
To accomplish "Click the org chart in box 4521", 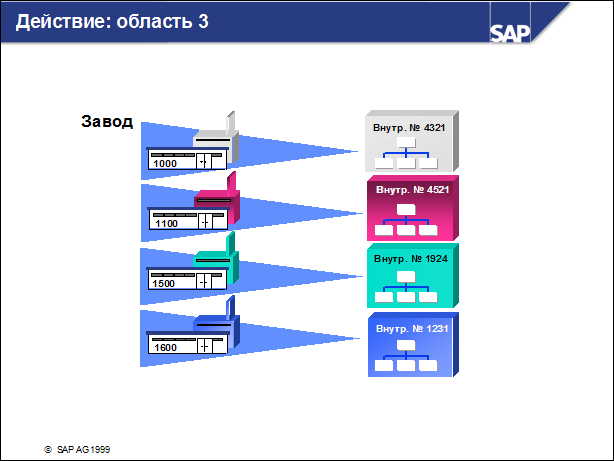I will click(406, 220).
